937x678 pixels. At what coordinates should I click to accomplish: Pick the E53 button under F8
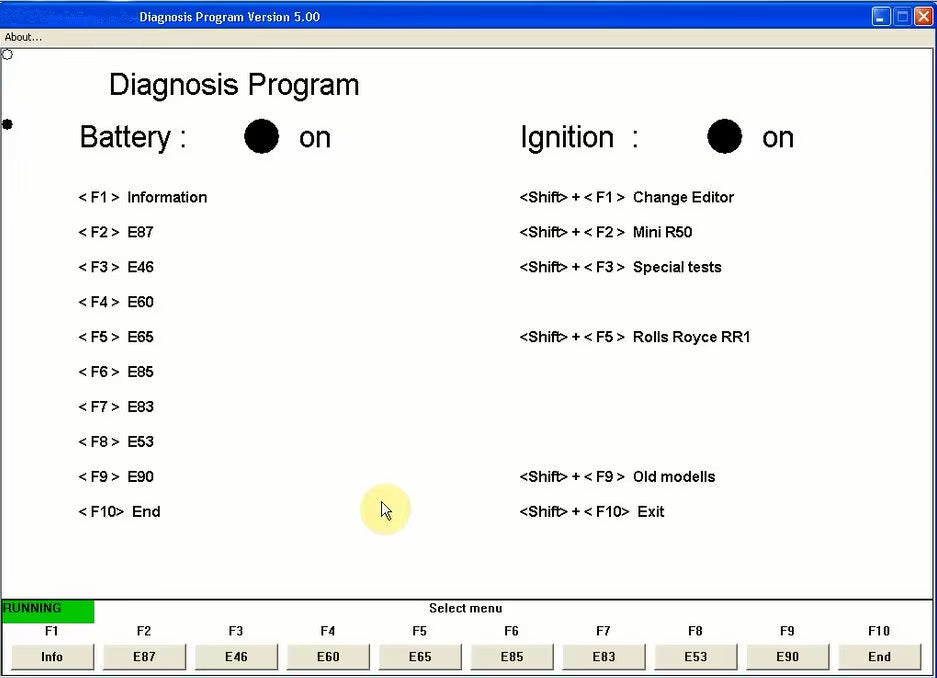(695, 657)
